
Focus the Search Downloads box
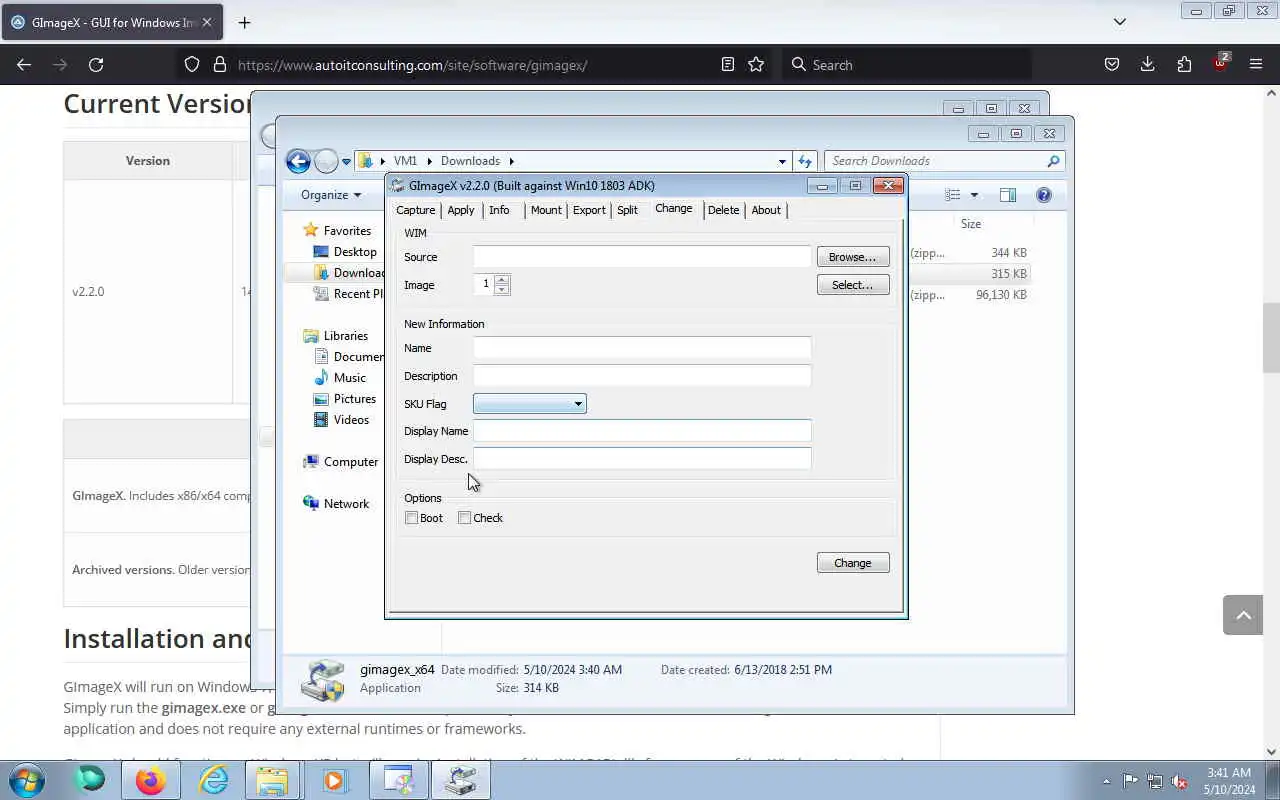click(x=945, y=161)
